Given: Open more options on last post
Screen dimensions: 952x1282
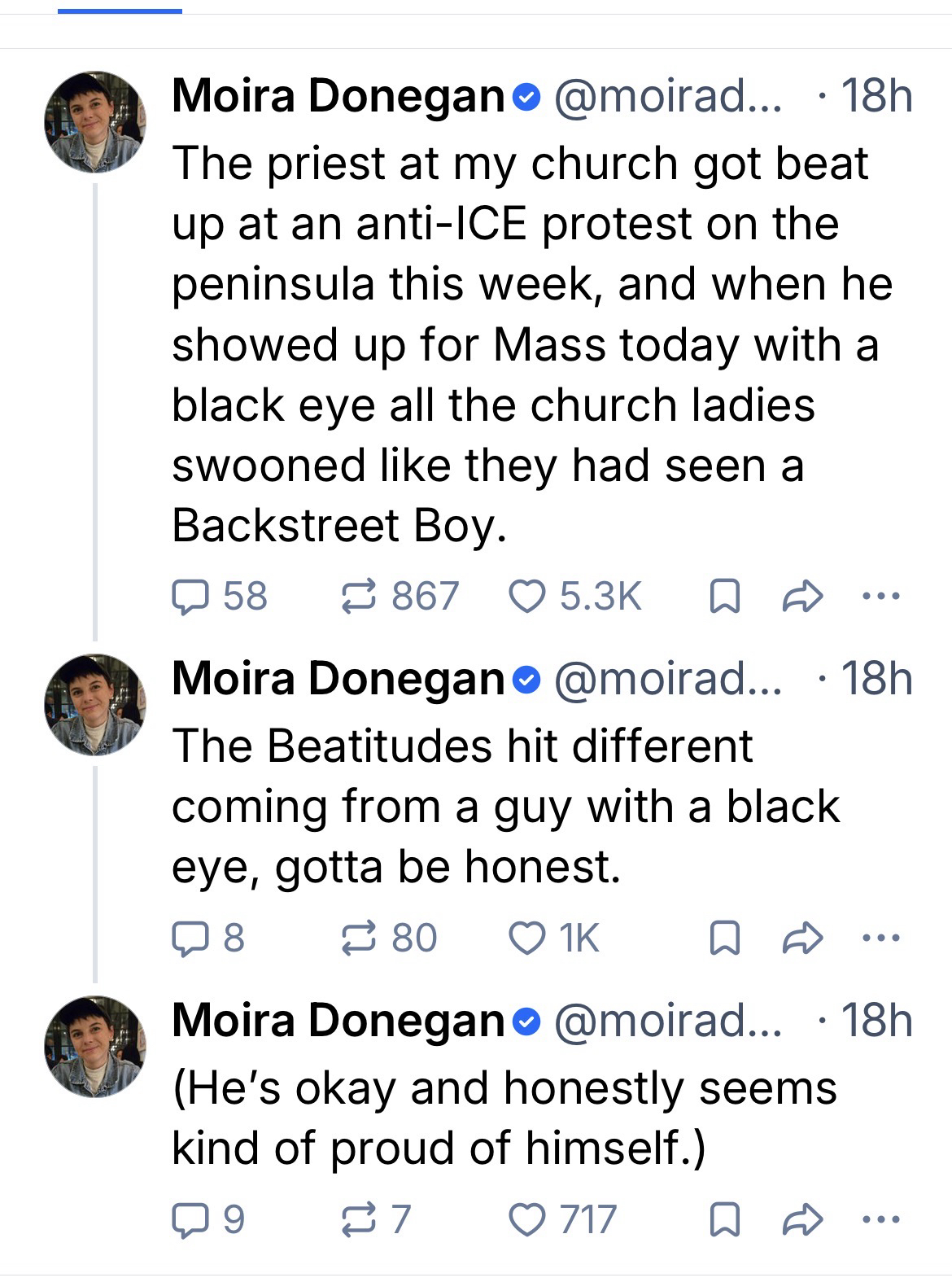Looking at the screenshot, I should pos(881,1219).
